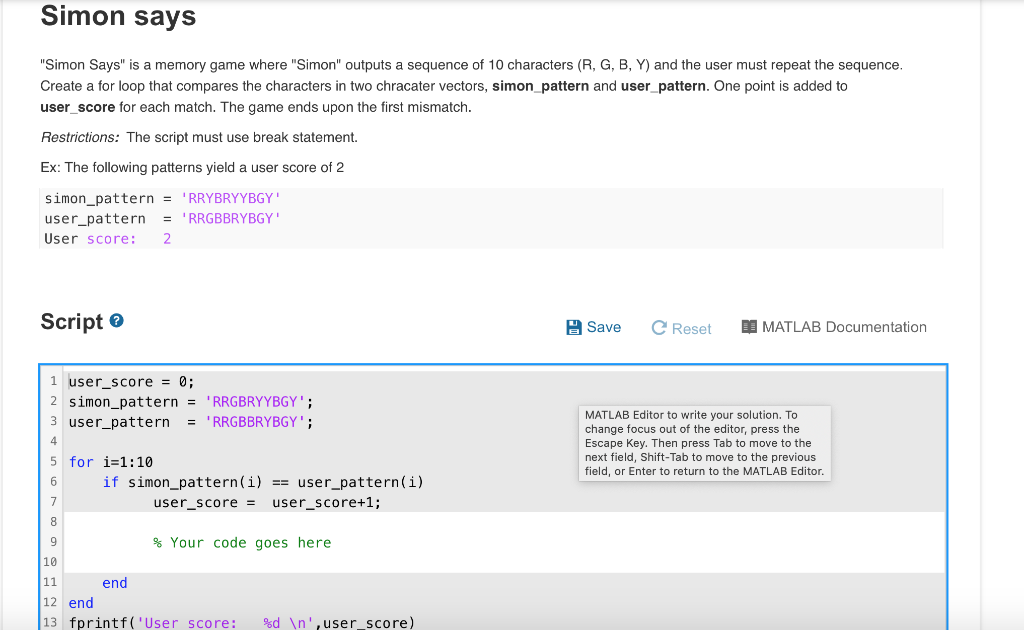The image size is (1024, 630).
Task: Click the Save link text
Action: pyautogui.click(x=603, y=327)
